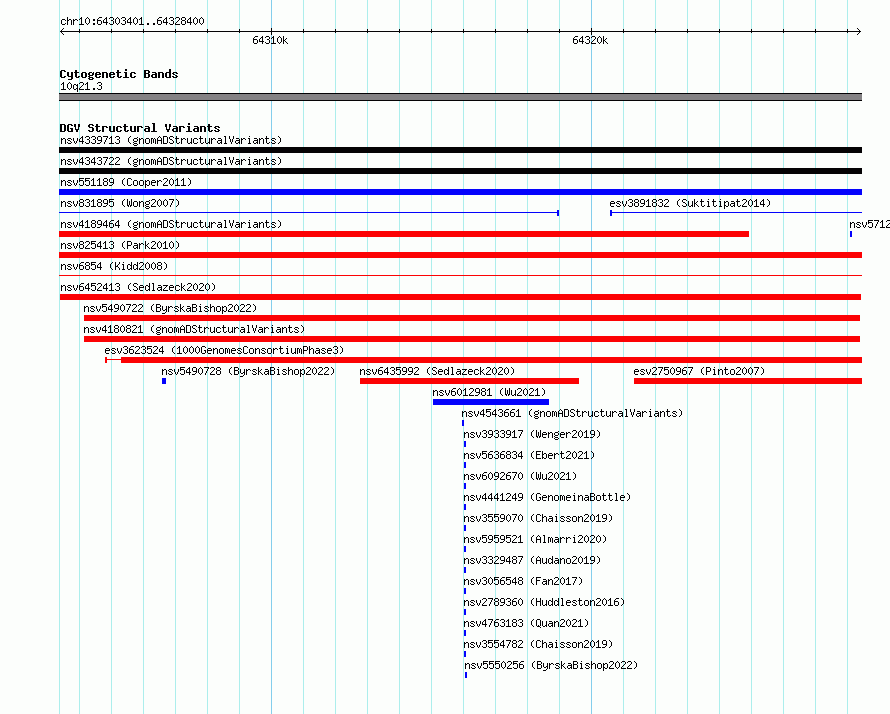The height and width of the screenshot is (714, 890).
Task: Select nsv4543661 gnomAD variant label
Action: pos(572,413)
